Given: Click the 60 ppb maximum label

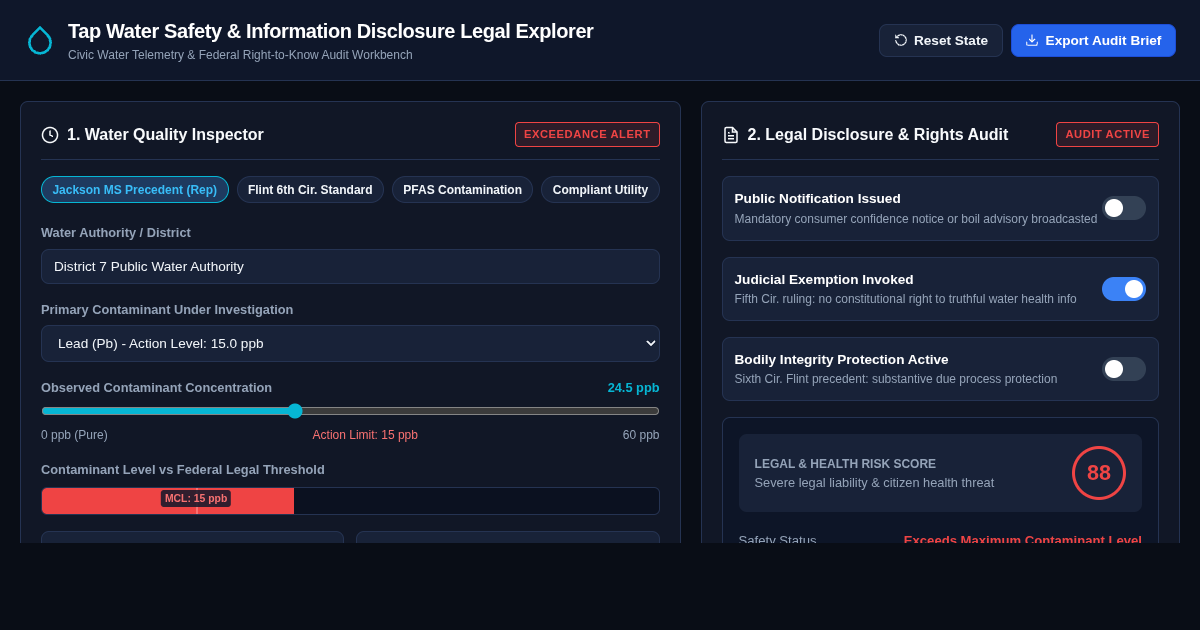Looking at the screenshot, I should pyautogui.click(x=641, y=435).
